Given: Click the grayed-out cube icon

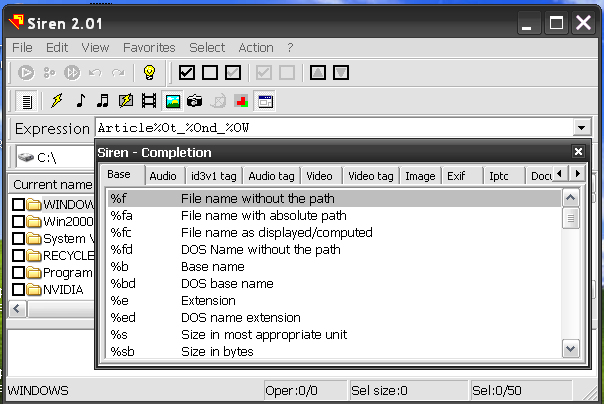Looking at the screenshot, I should coord(218,101).
